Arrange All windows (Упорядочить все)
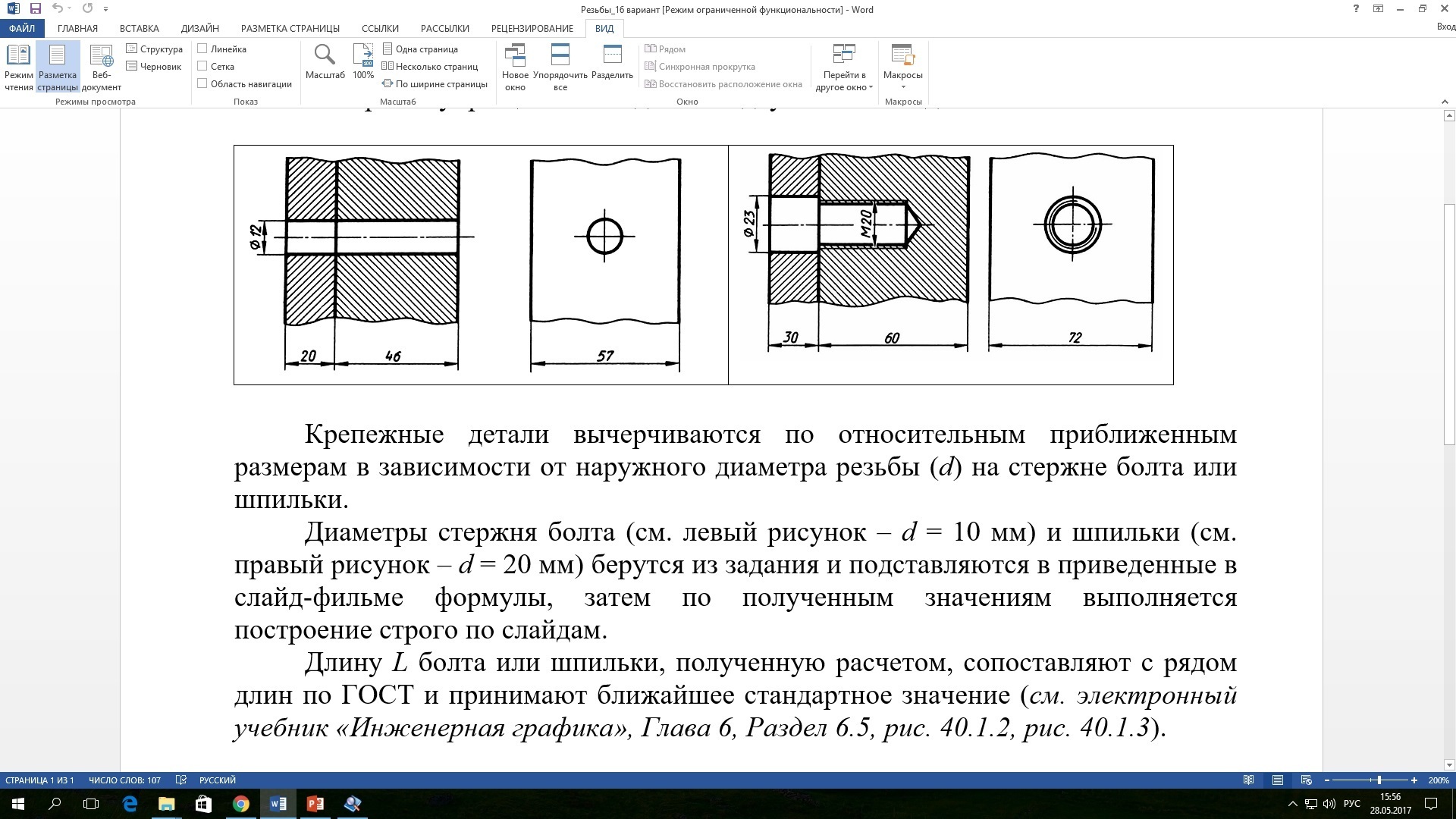 coord(560,67)
